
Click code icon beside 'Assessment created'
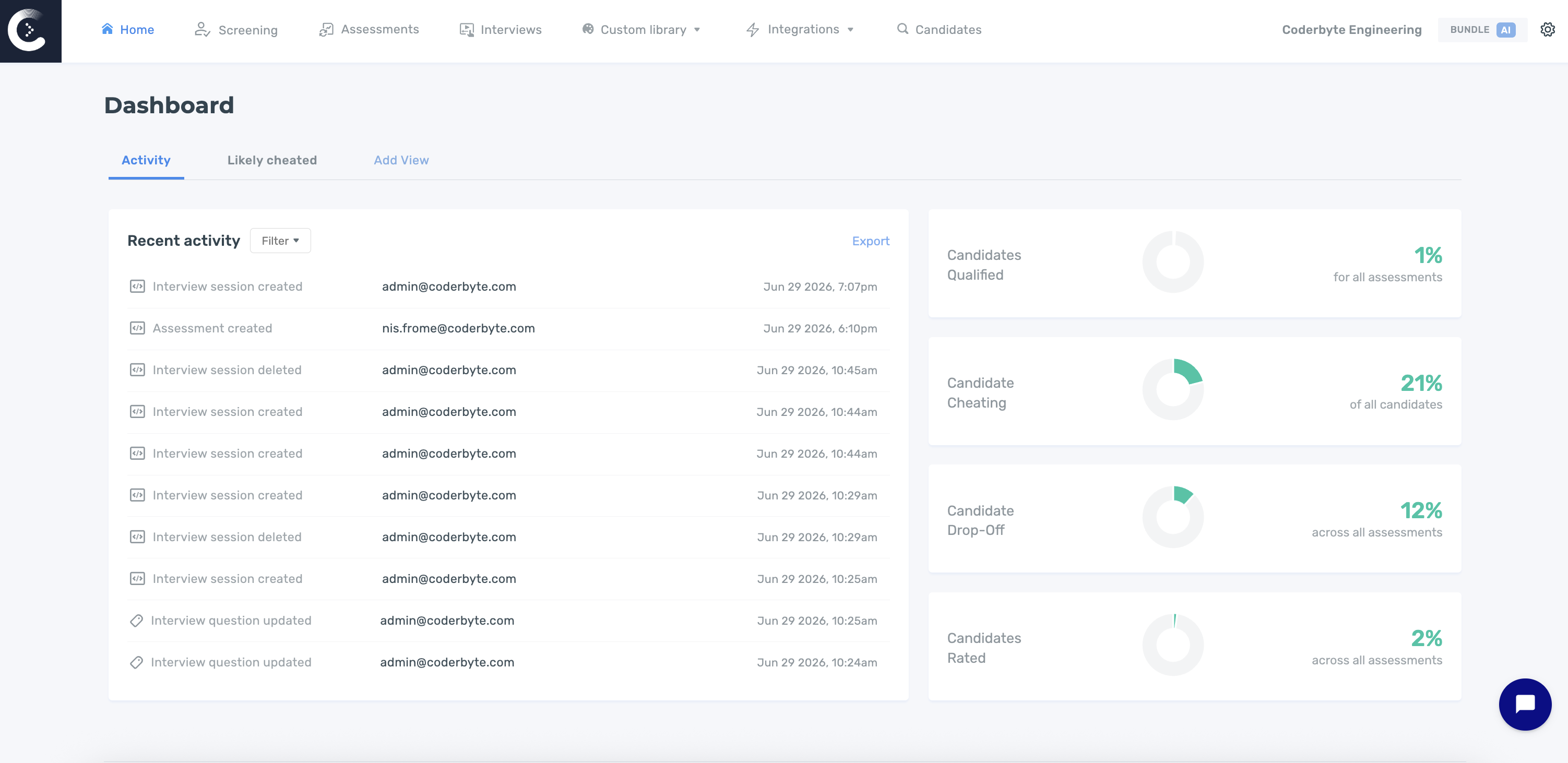coord(137,329)
